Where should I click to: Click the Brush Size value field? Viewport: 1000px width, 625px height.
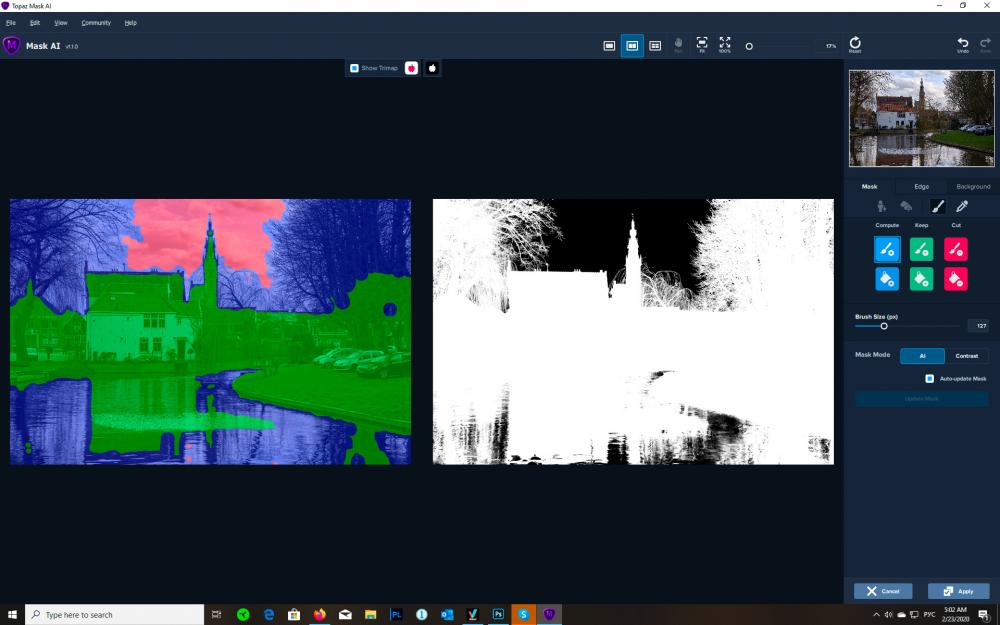[979, 326]
